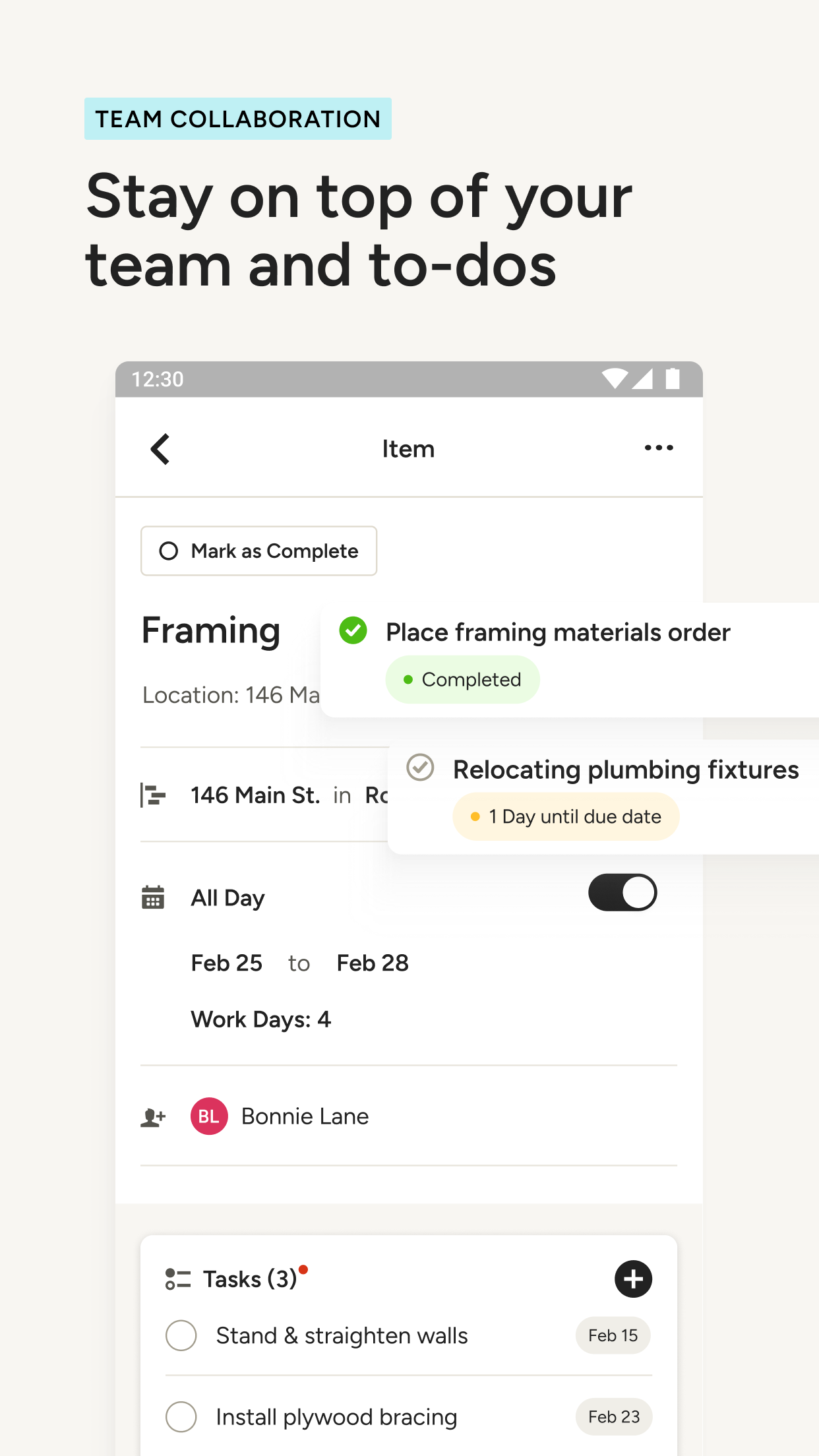Tap the Completed status badge
This screenshot has width=819, height=1456.
[x=462, y=679]
